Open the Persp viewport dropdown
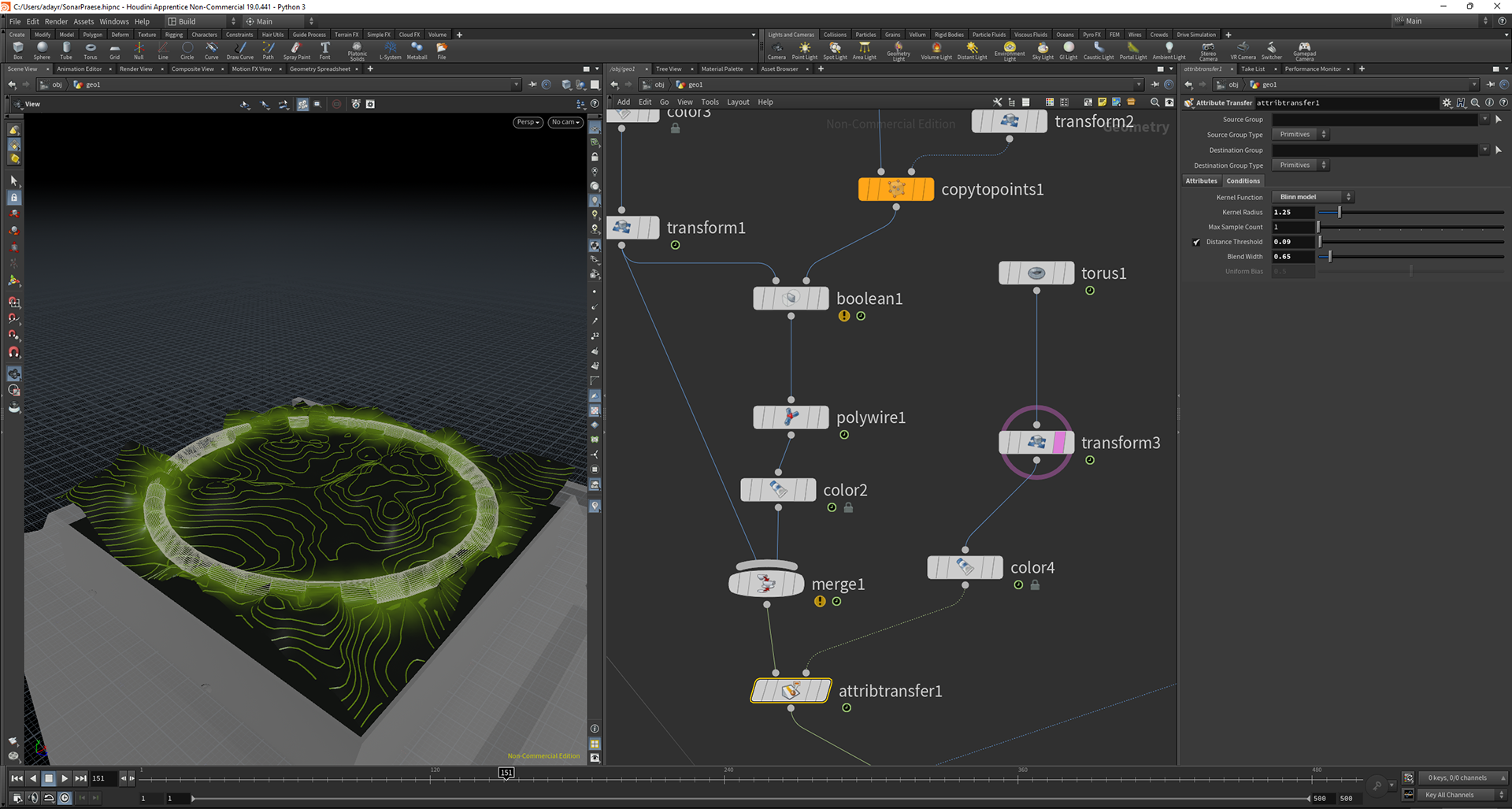1512x809 pixels. point(528,122)
